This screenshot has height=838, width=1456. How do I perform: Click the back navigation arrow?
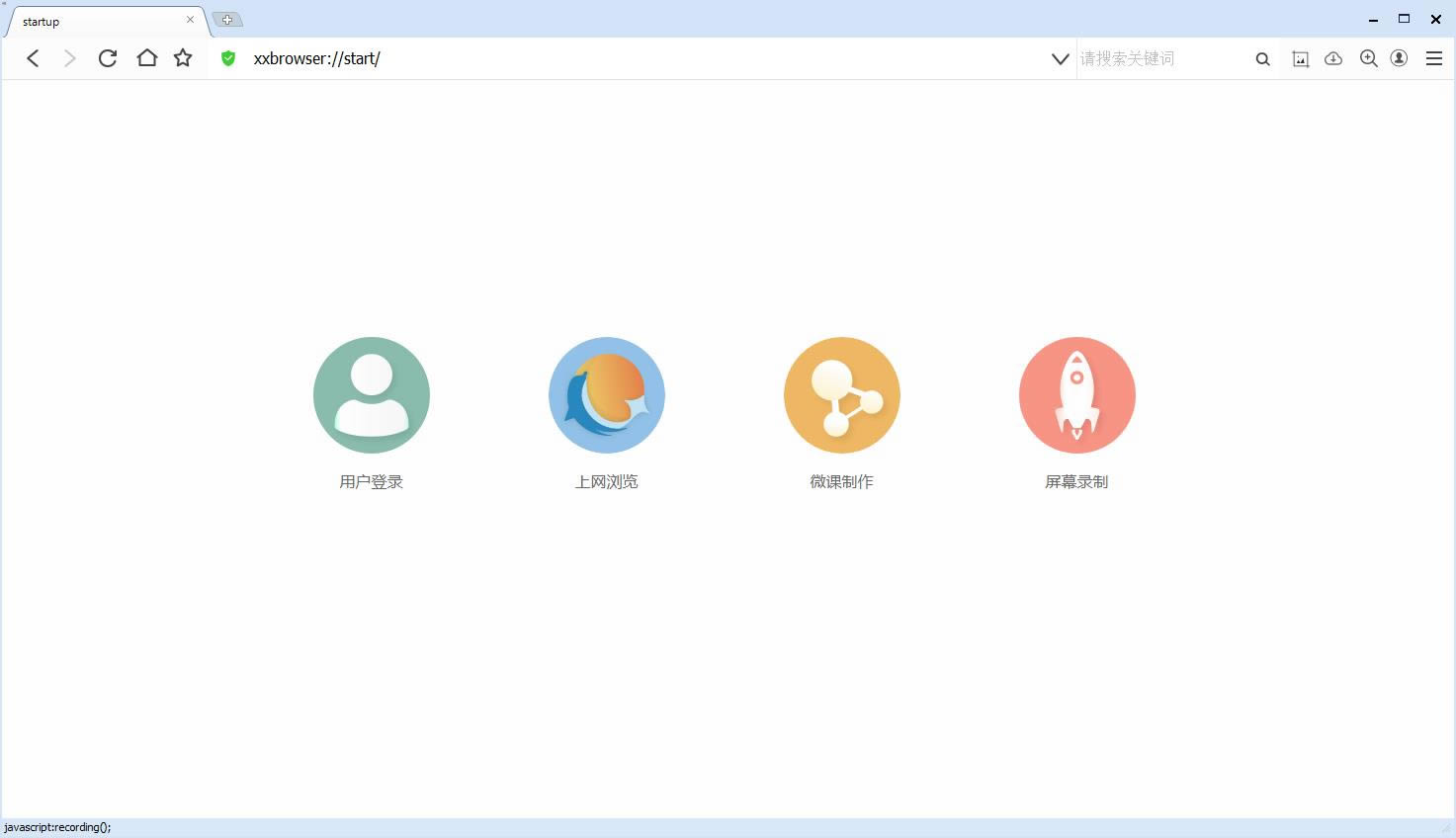33,58
